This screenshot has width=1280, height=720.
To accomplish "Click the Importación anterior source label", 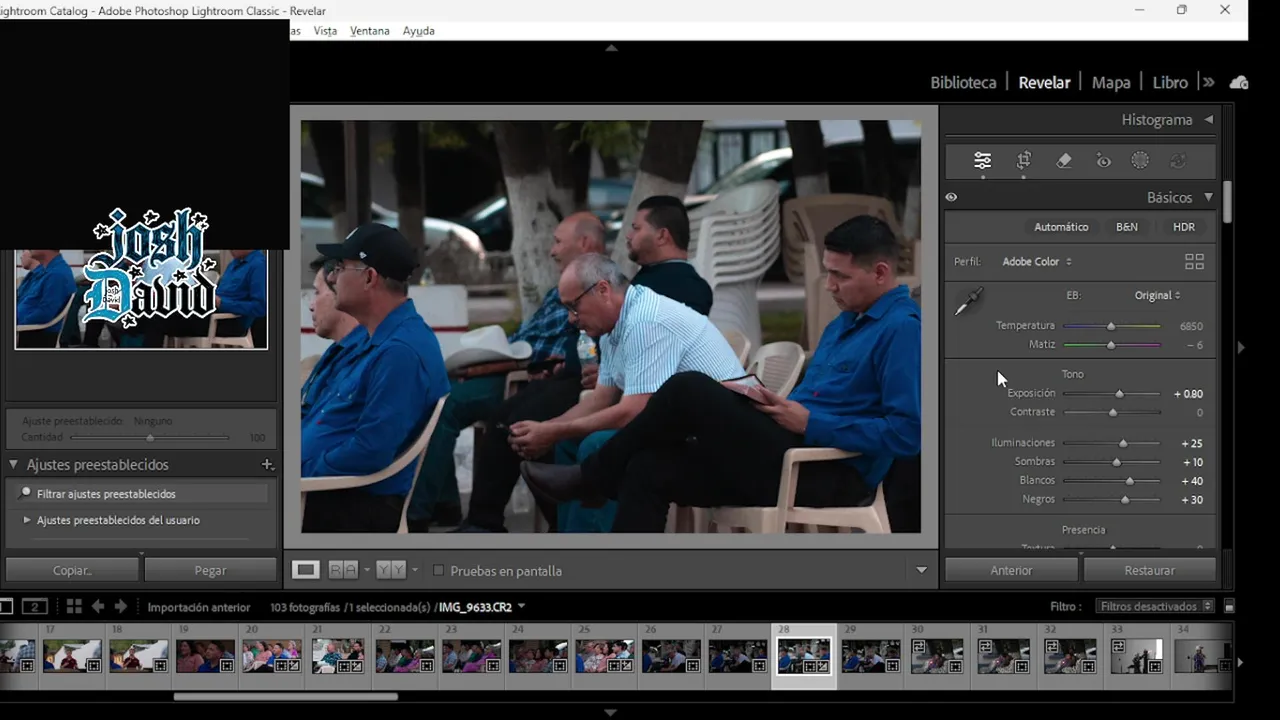I will [x=199, y=607].
